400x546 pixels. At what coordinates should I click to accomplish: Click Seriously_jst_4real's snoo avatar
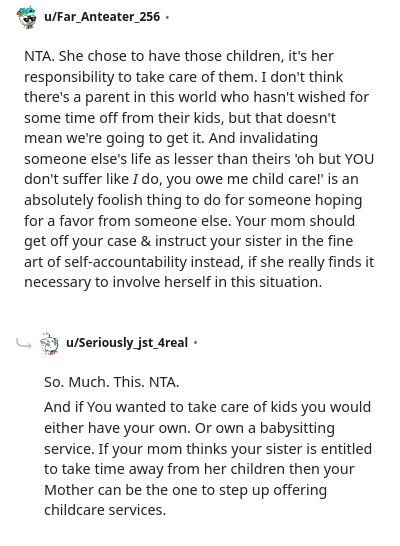[49, 343]
